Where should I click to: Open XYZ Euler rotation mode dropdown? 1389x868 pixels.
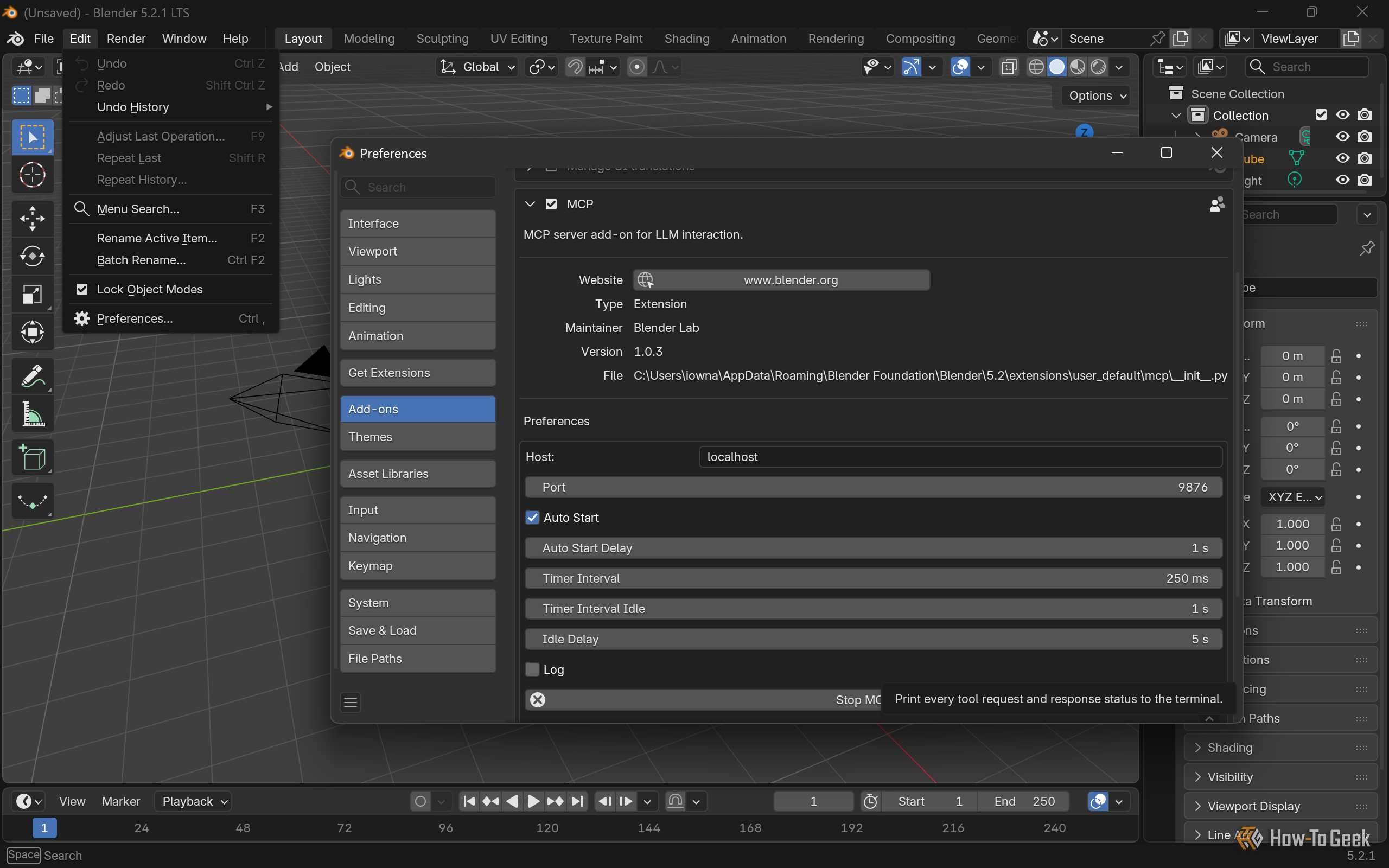click(x=1293, y=497)
